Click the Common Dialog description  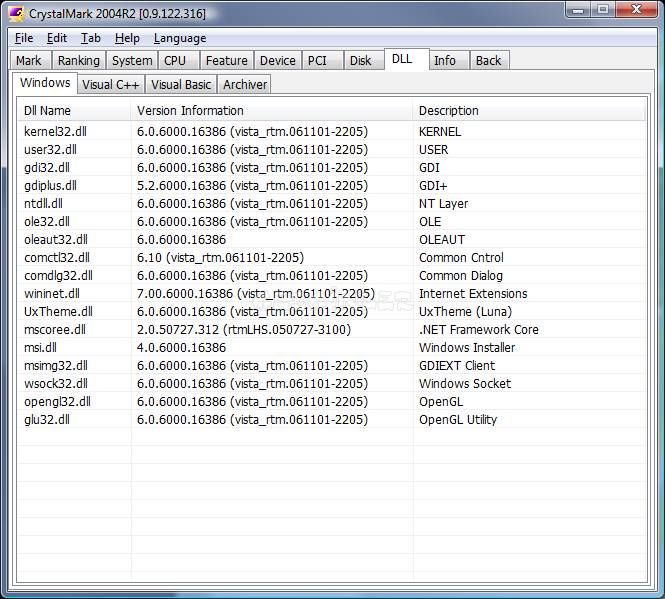click(461, 276)
